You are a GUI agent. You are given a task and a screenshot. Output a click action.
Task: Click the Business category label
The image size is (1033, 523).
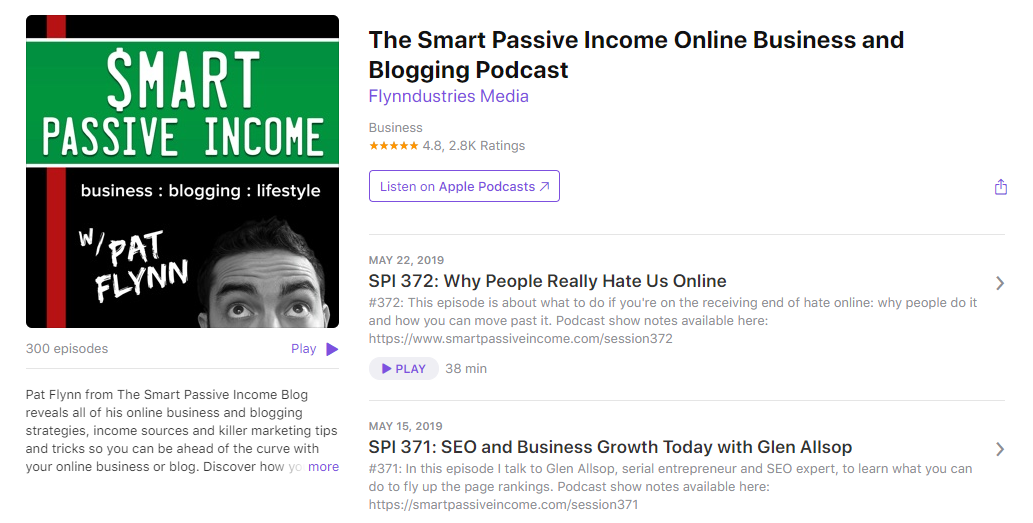(x=395, y=128)
